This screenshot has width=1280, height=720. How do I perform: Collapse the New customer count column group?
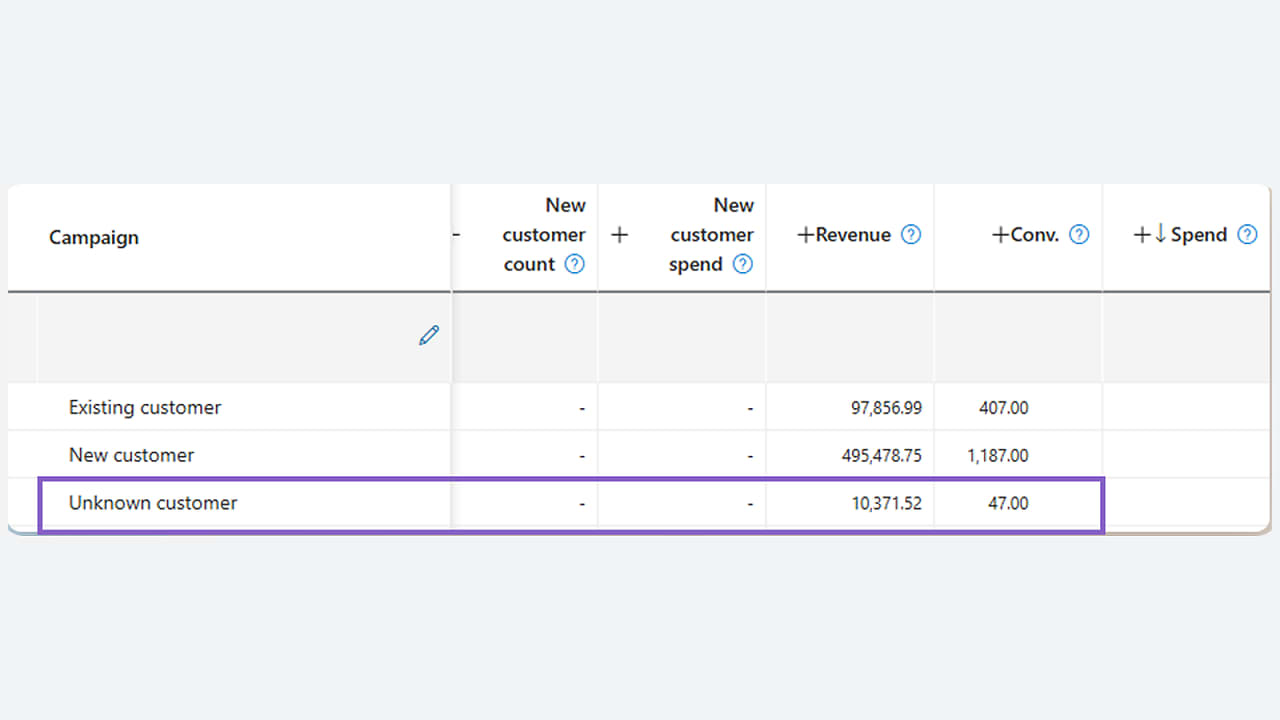[x=455, y=234]
